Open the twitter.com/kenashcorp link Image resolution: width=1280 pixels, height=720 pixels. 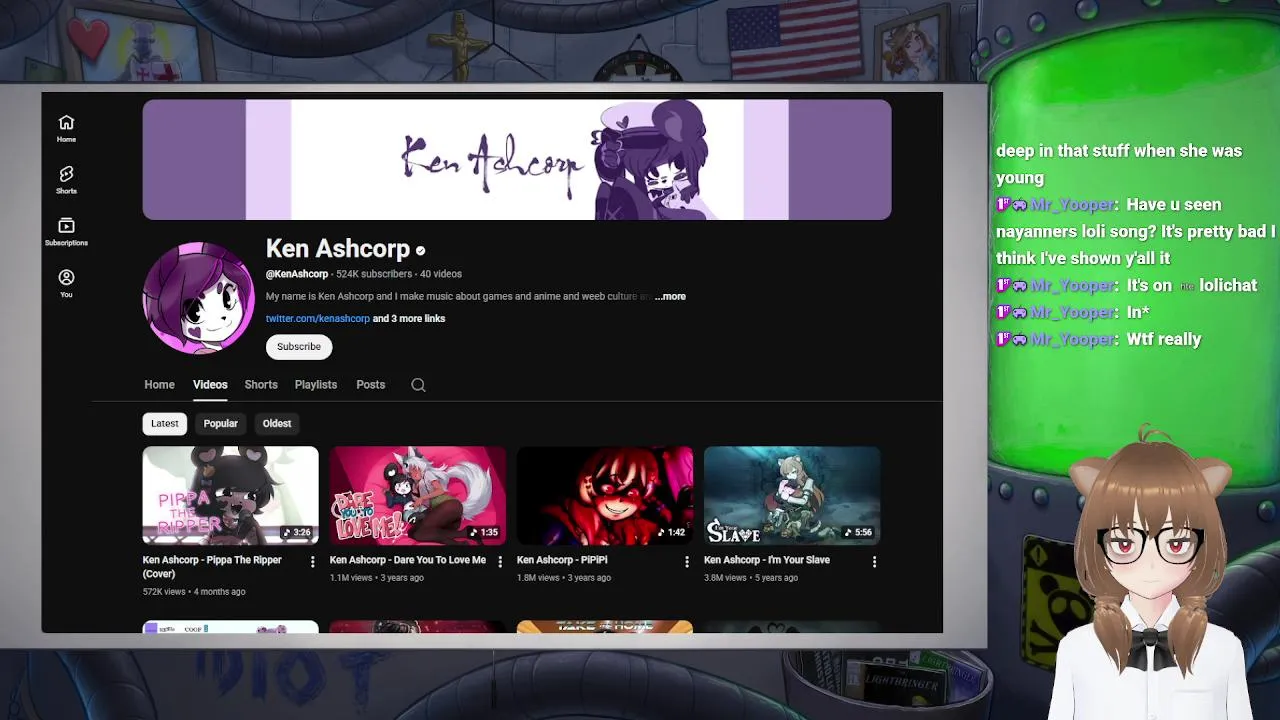point(318,318)
